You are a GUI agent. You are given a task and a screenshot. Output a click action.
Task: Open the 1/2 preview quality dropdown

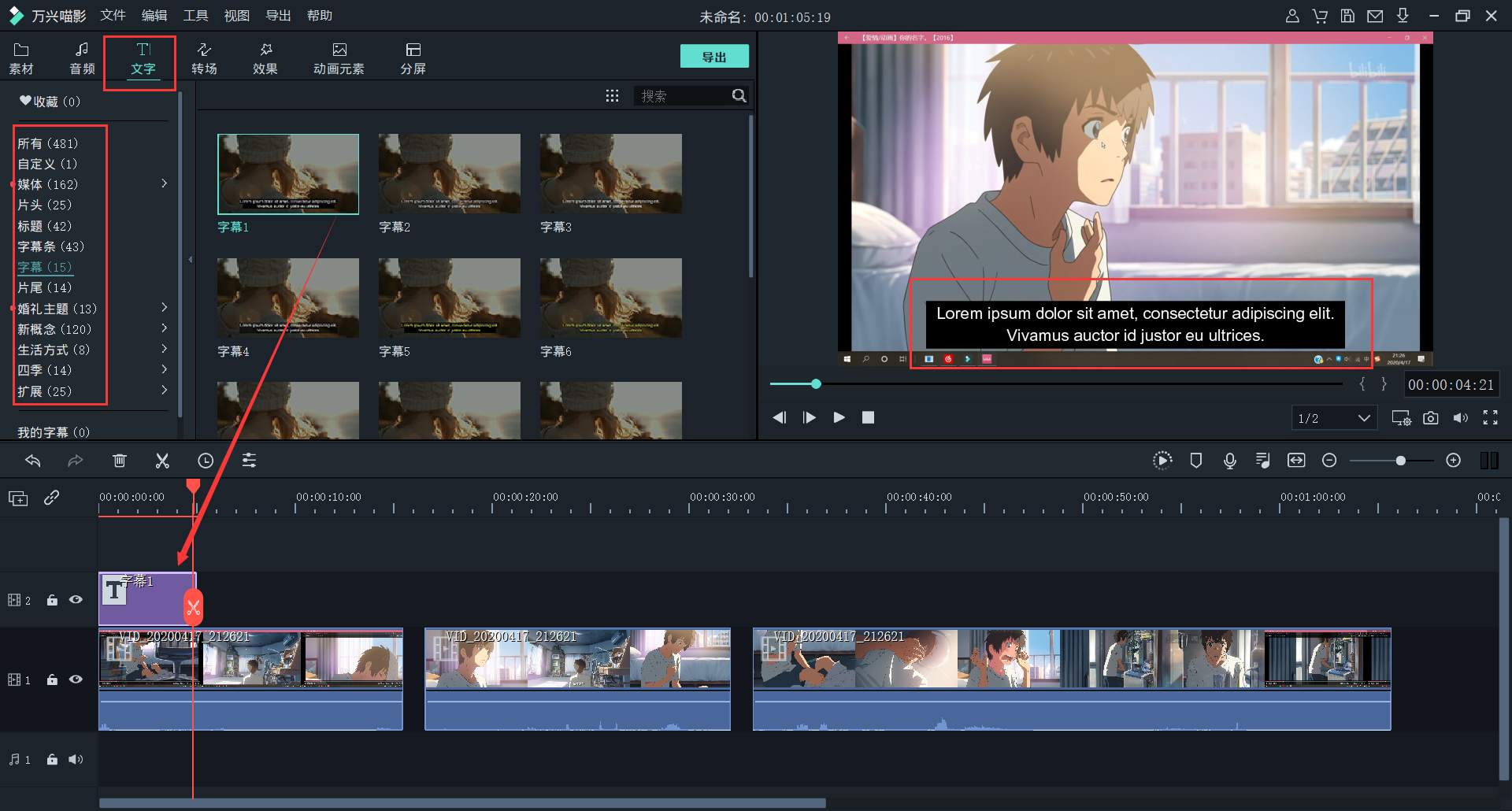[1334, 418]
